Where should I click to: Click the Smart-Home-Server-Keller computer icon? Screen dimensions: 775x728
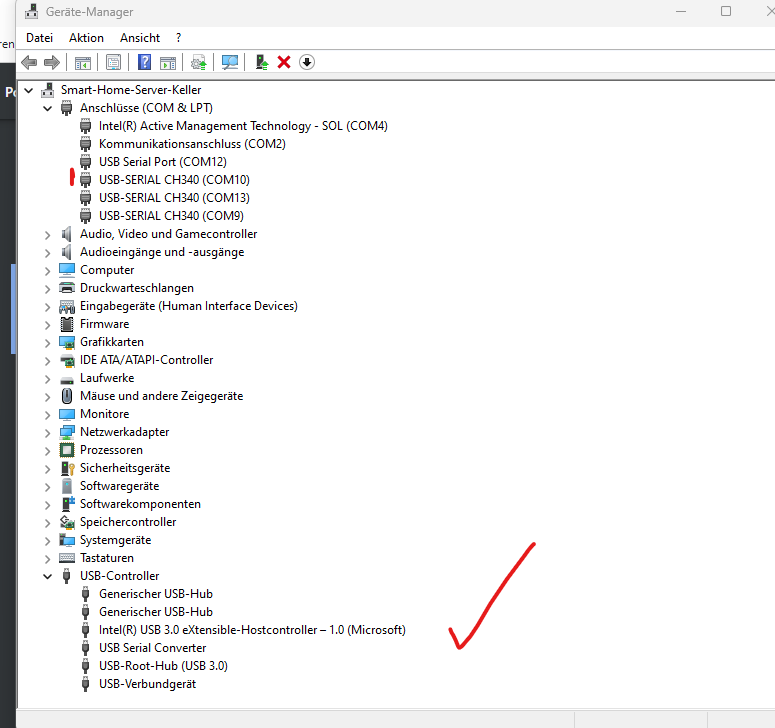pos(48,90)
